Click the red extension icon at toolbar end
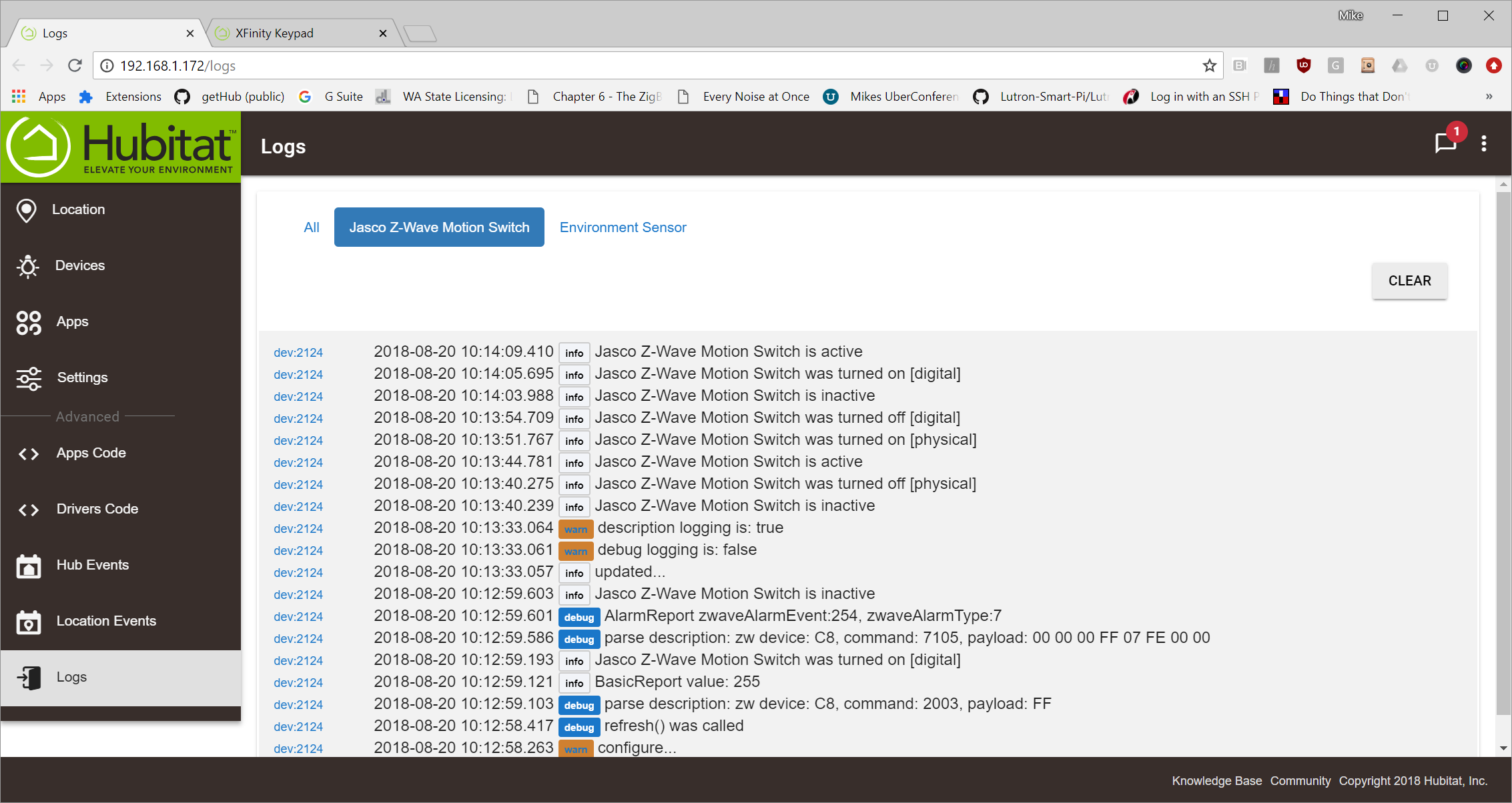 (x=1494, y=65)
